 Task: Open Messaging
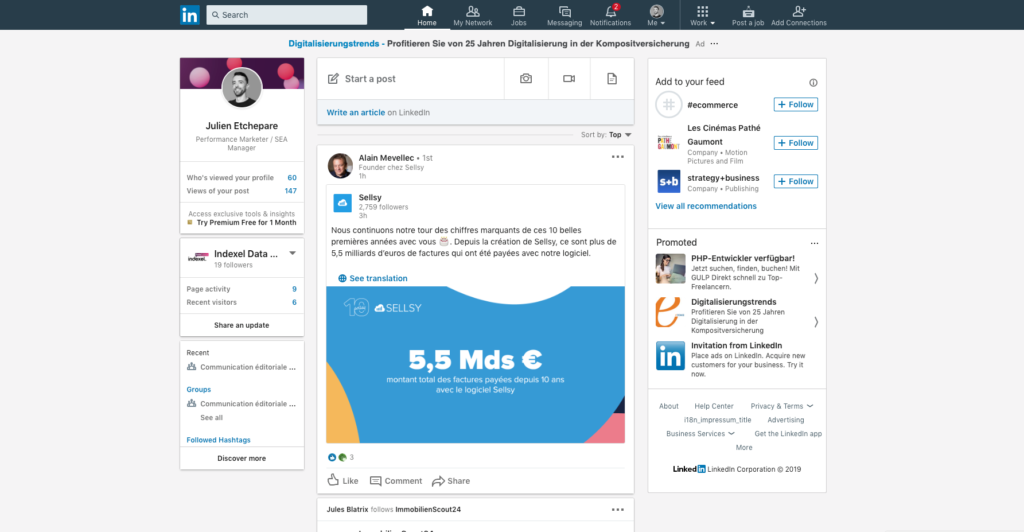pyautogui.click(x=564, y=16)
